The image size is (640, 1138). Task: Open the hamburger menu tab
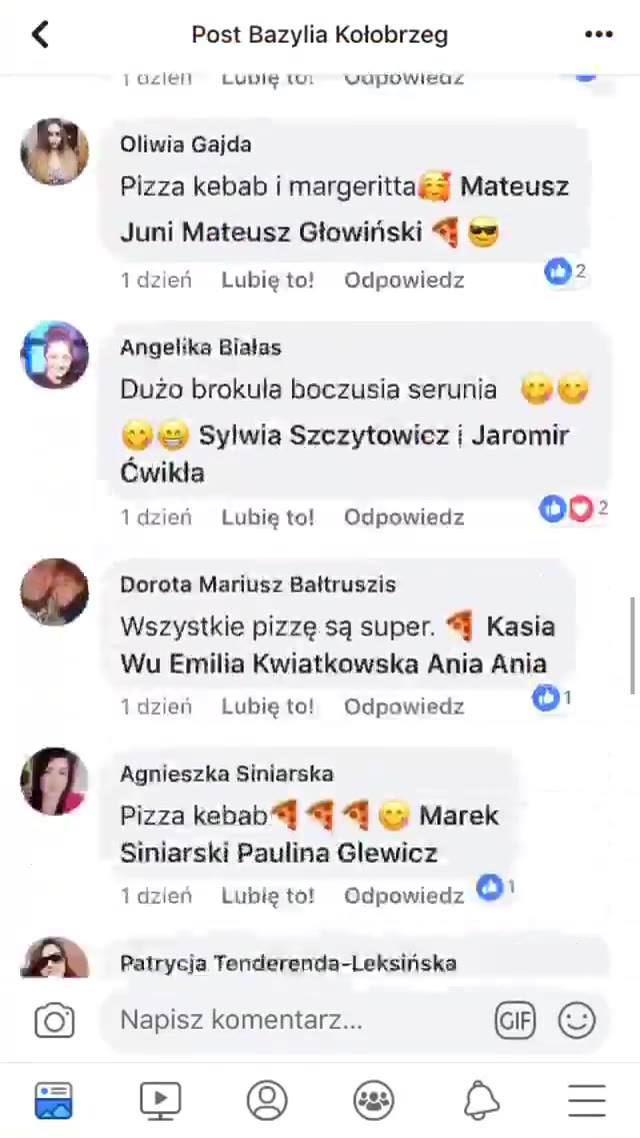[587, 1100]
